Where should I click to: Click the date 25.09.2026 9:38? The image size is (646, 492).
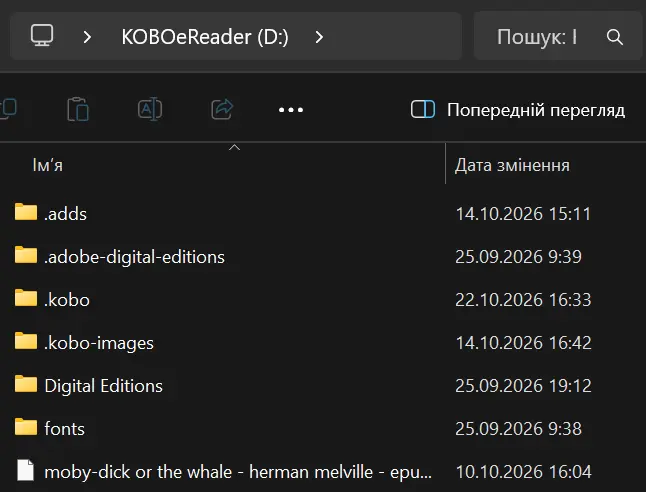pyautogui.click(x=518, y=429)
